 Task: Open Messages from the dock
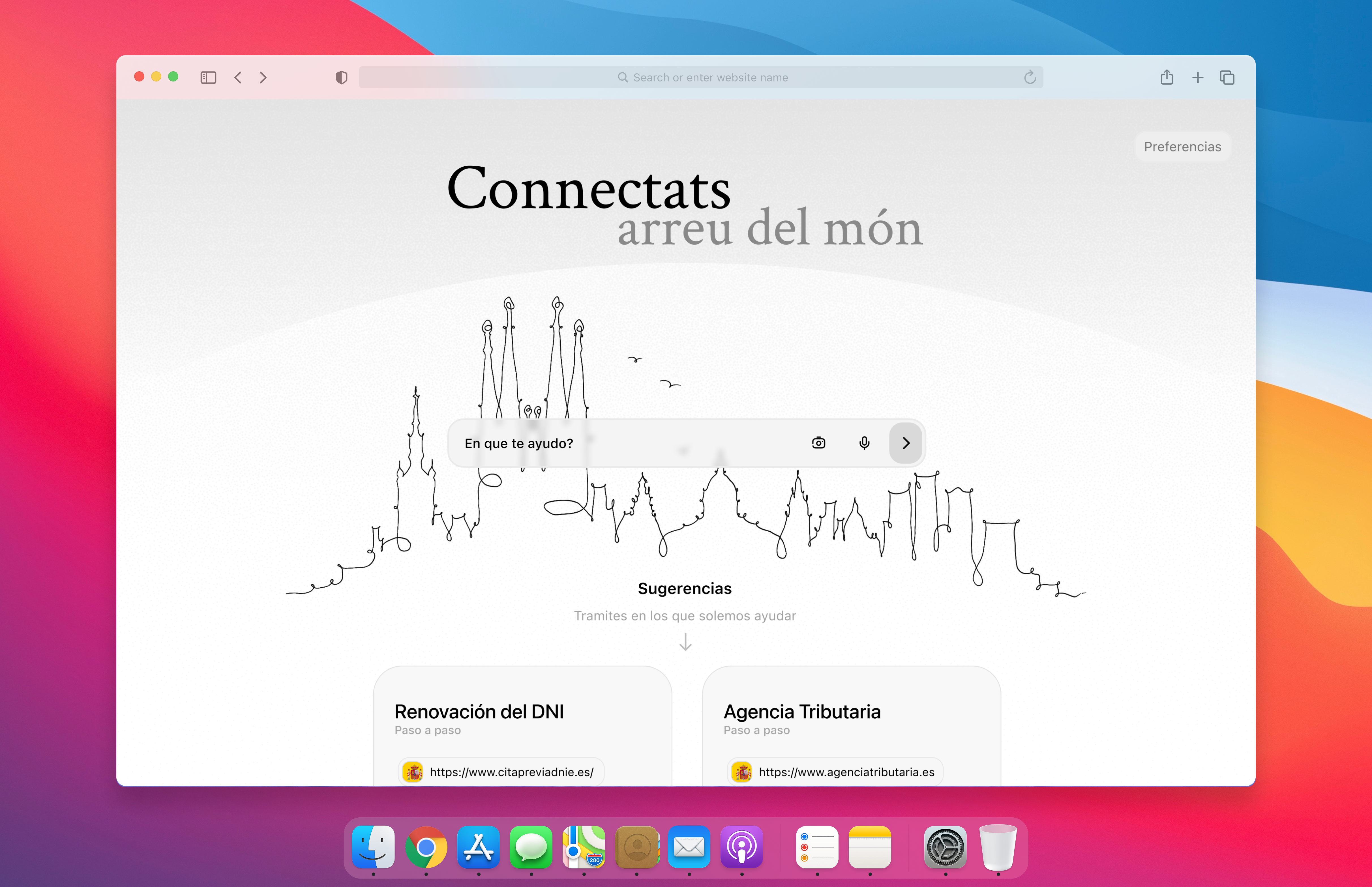531,847
